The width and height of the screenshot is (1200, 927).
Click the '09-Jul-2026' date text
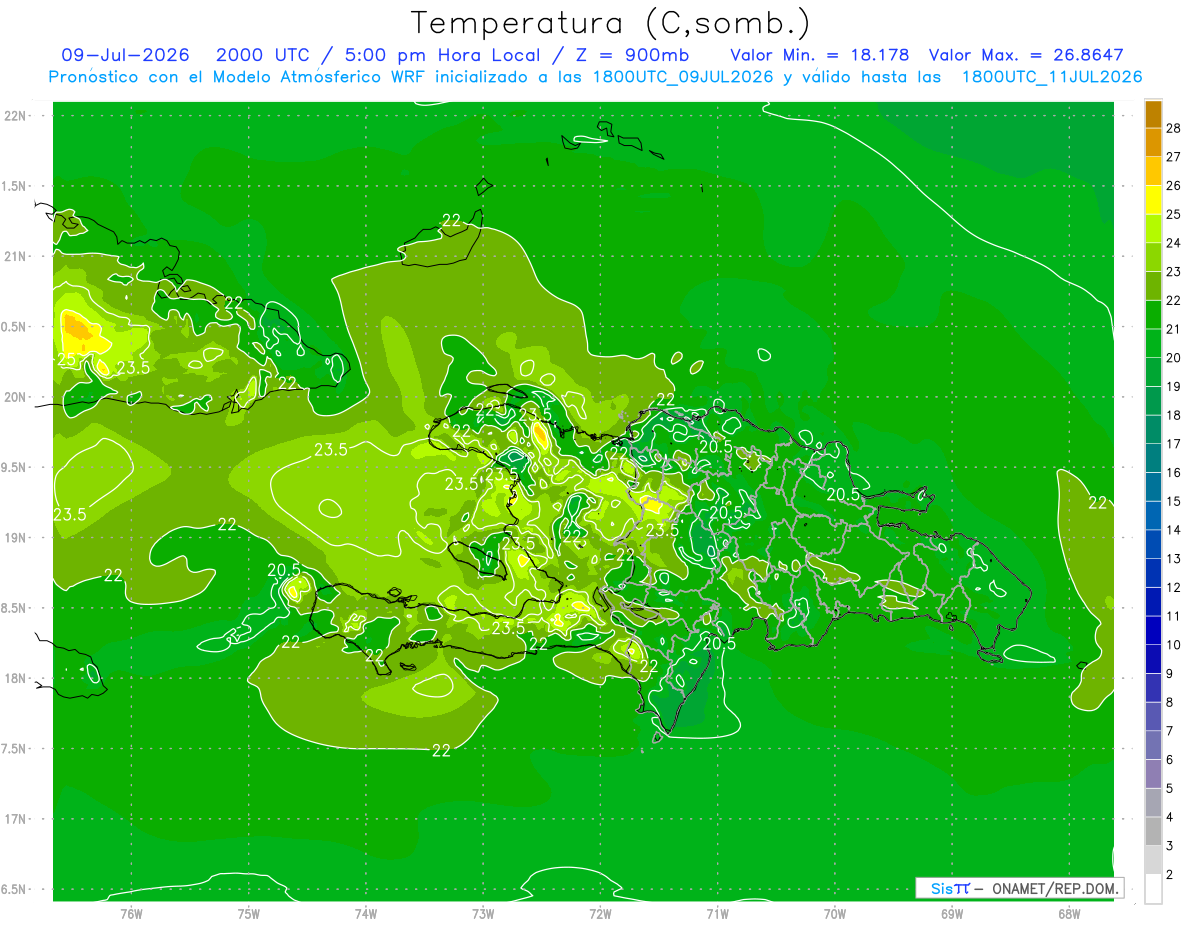coord(126,55)
